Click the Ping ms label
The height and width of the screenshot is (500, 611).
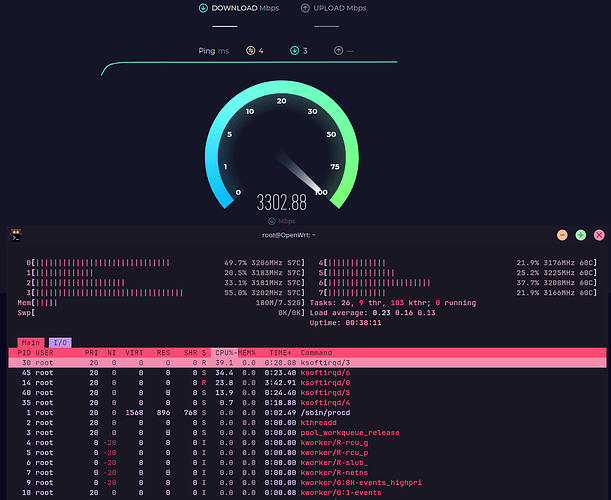[214, 51]
